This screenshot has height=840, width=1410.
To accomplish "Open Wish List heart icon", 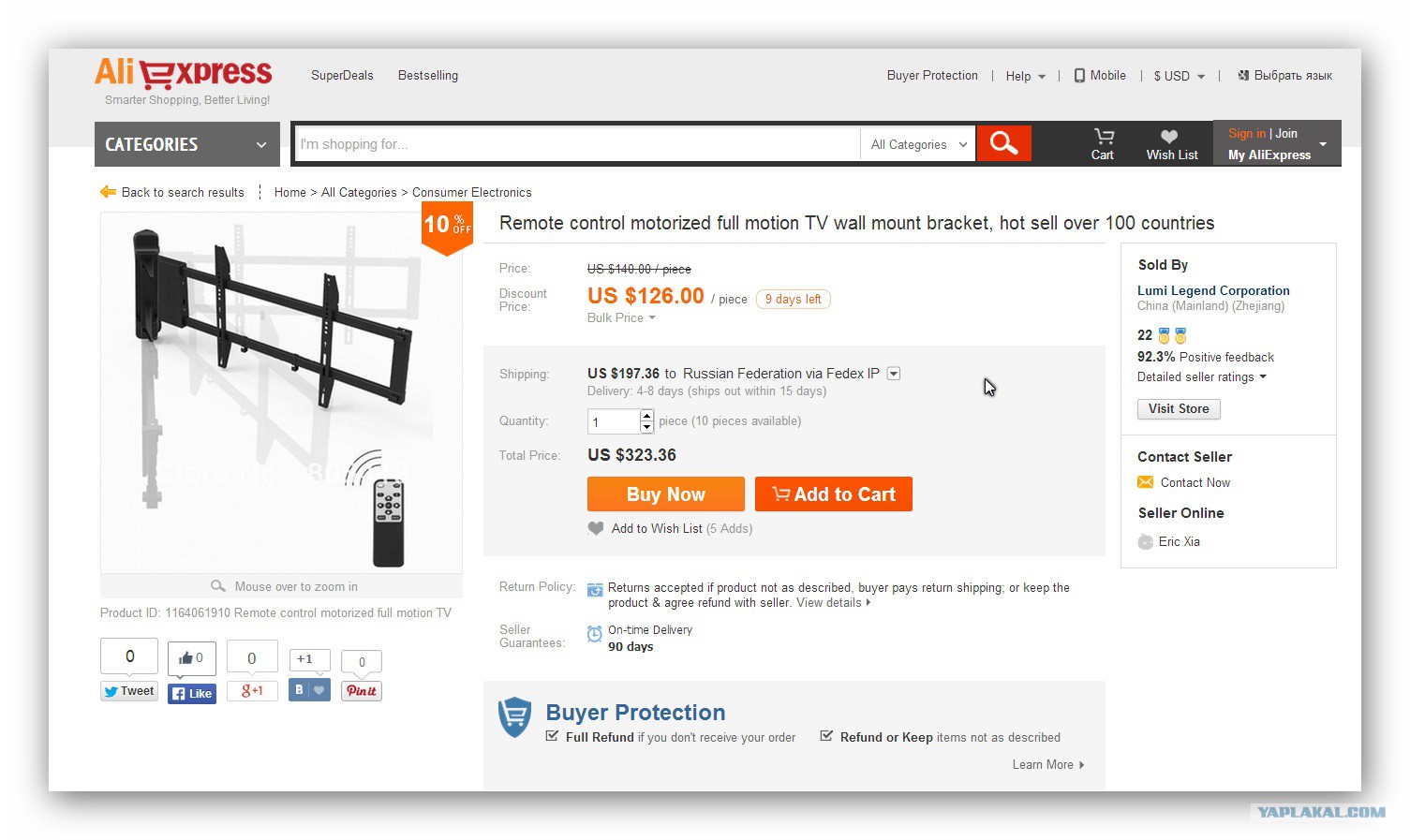I will coord(1168,137).
